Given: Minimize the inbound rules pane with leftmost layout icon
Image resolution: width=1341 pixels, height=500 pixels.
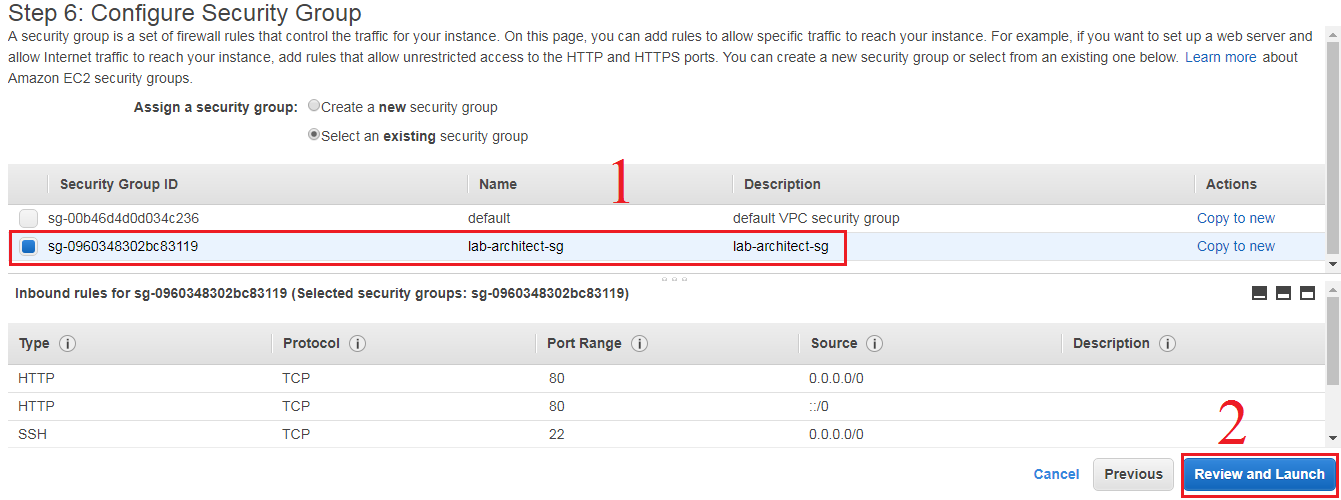Looking at the screenshot, I should point(1259,293).
